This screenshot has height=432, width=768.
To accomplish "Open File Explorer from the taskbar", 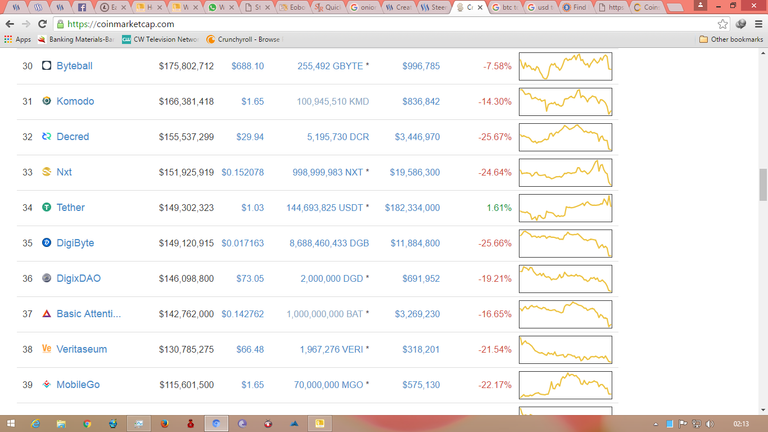I will (x=61, y=424).
